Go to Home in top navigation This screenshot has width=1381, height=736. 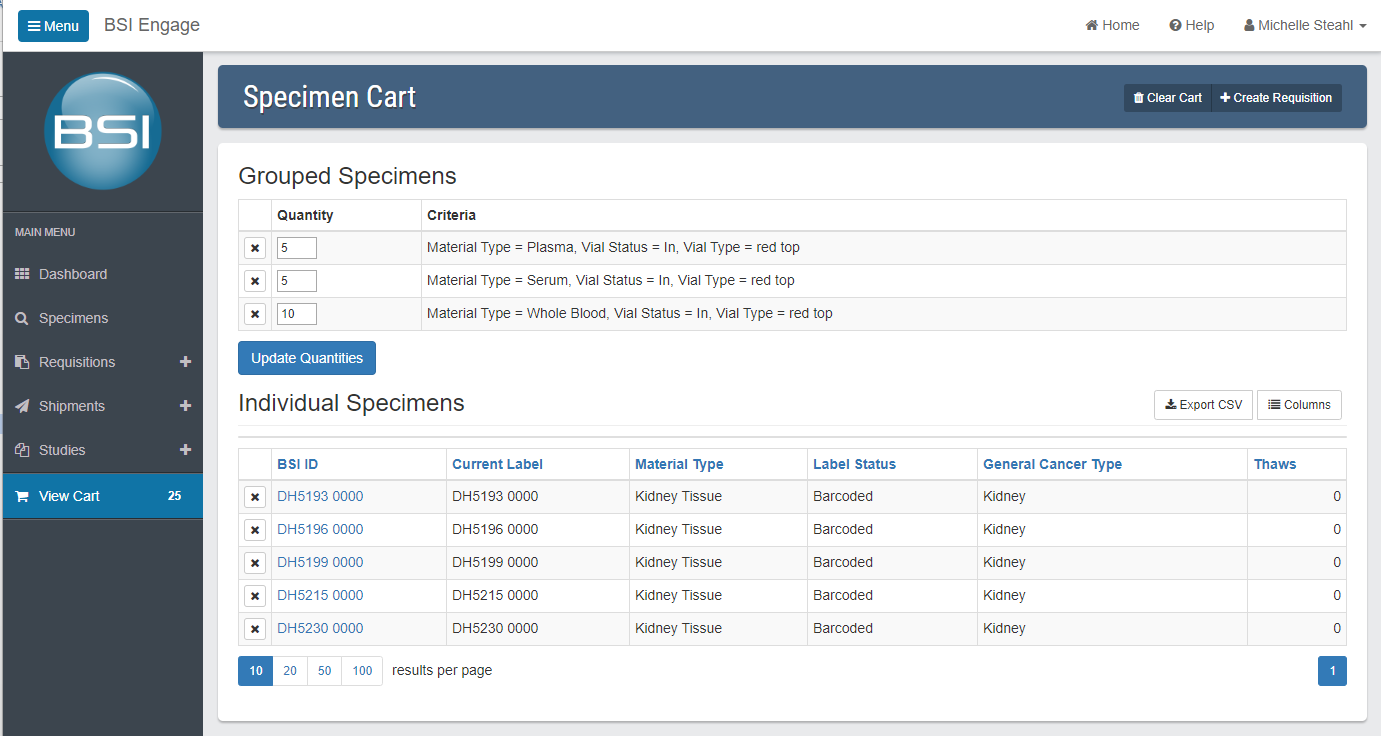click(1112, 26)
